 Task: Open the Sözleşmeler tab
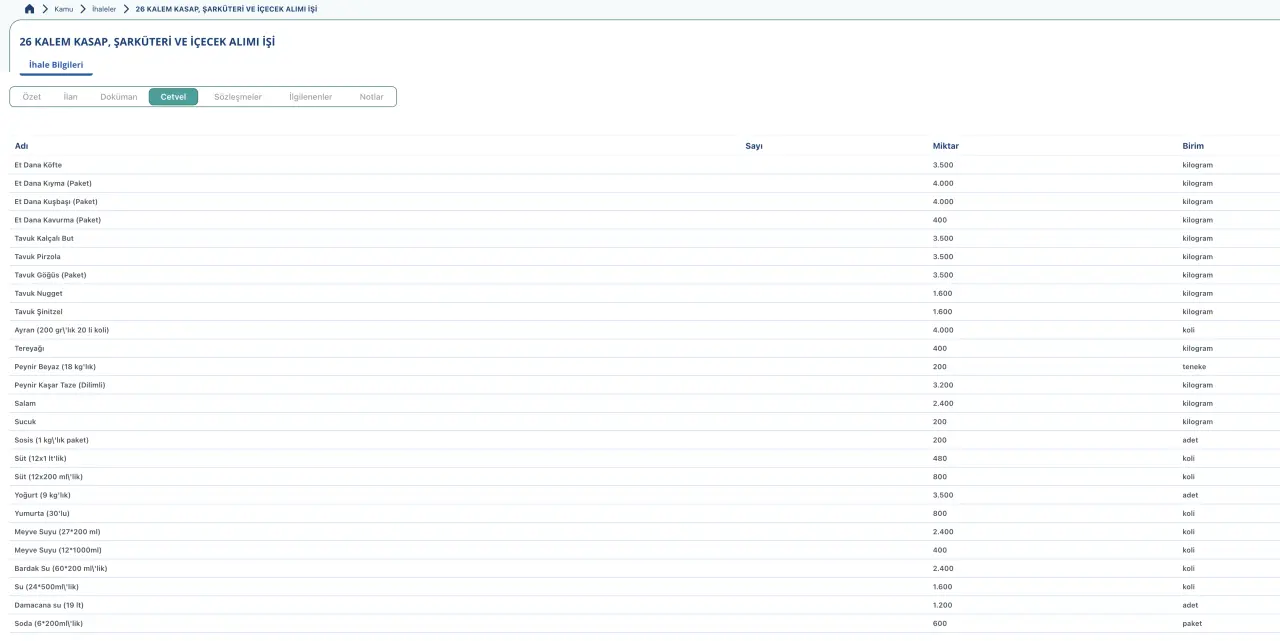tap(238, 97)
